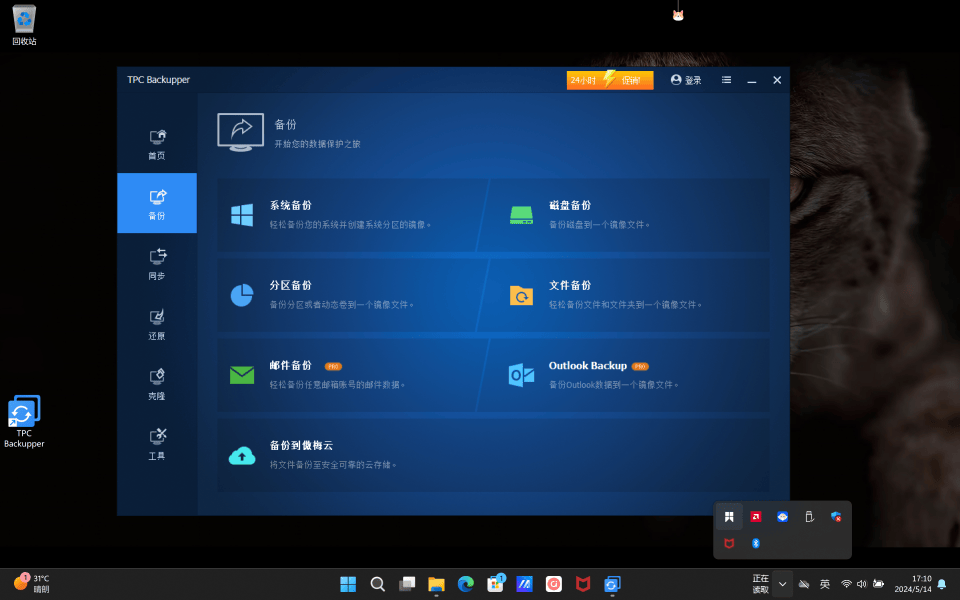Click the cloud upload backup icon

click(242, 456)
